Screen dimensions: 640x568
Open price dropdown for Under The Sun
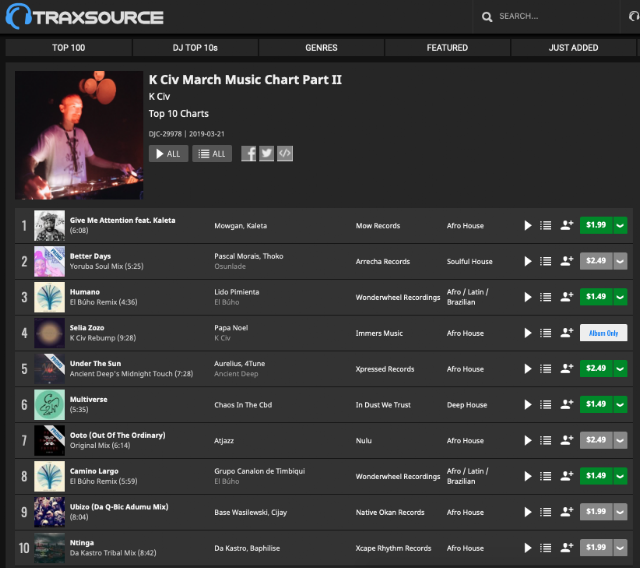pyautogui.click(x=620, y=369)
